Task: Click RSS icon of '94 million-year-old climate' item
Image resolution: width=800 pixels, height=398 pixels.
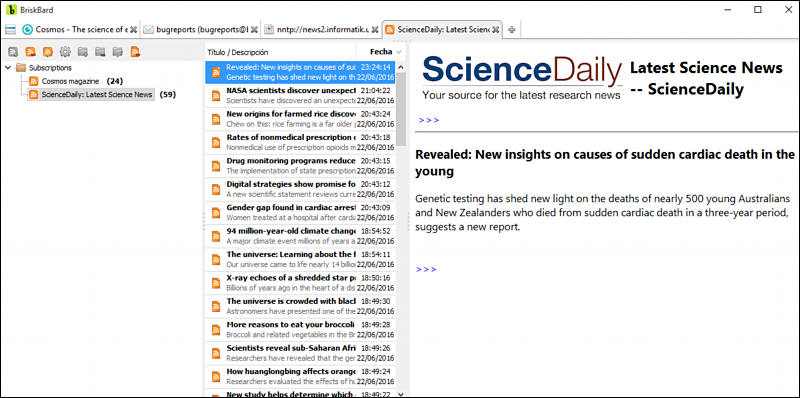Action: tap(216, 236)
